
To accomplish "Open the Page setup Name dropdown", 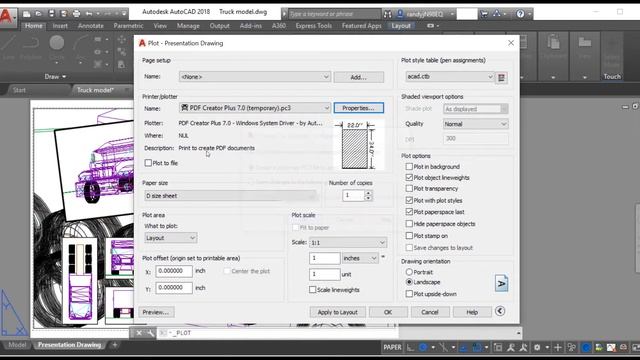I will pos(255,77).
